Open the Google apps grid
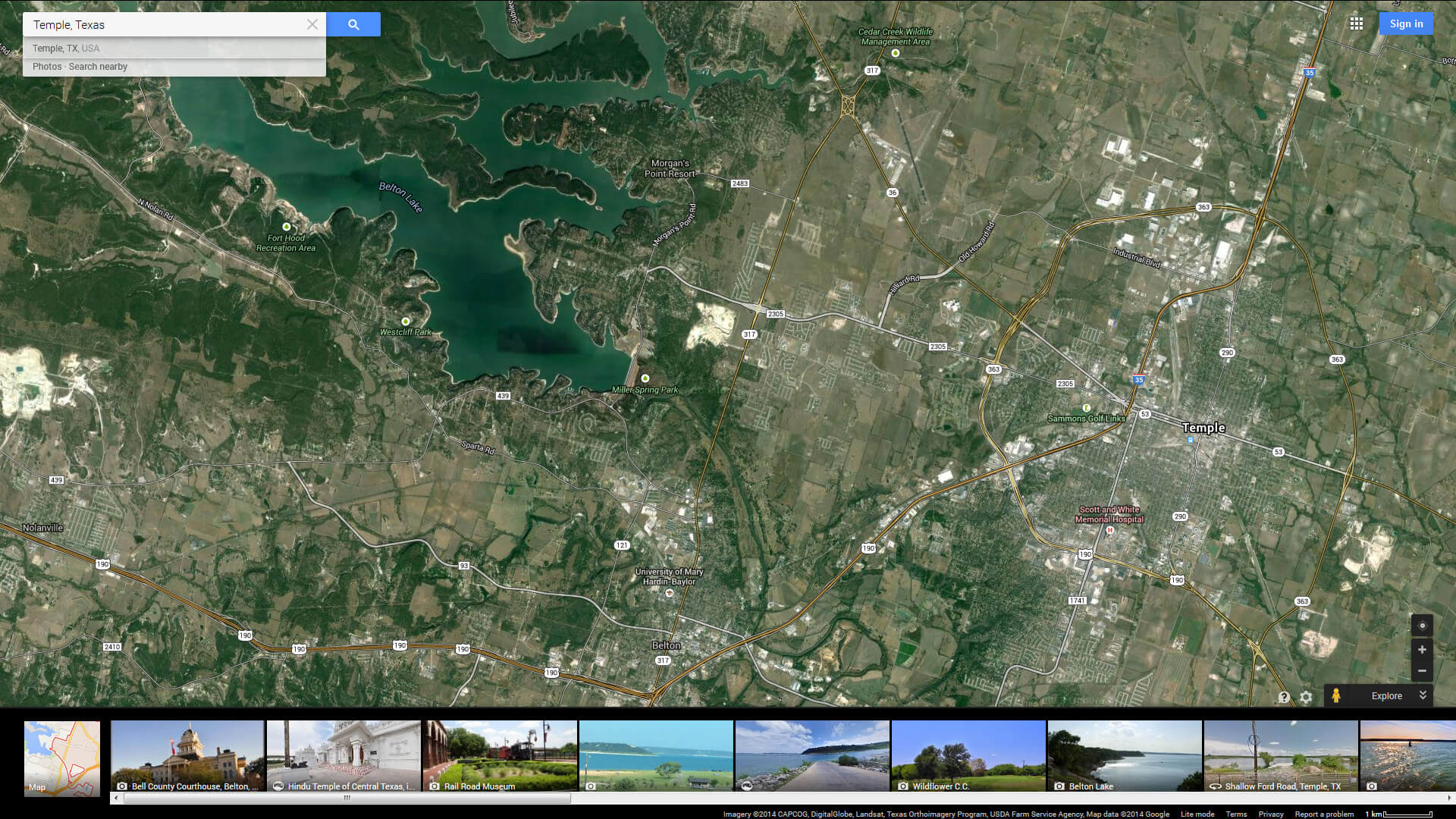This screenshot has height=819, width=1456. tap(1357, 24)
